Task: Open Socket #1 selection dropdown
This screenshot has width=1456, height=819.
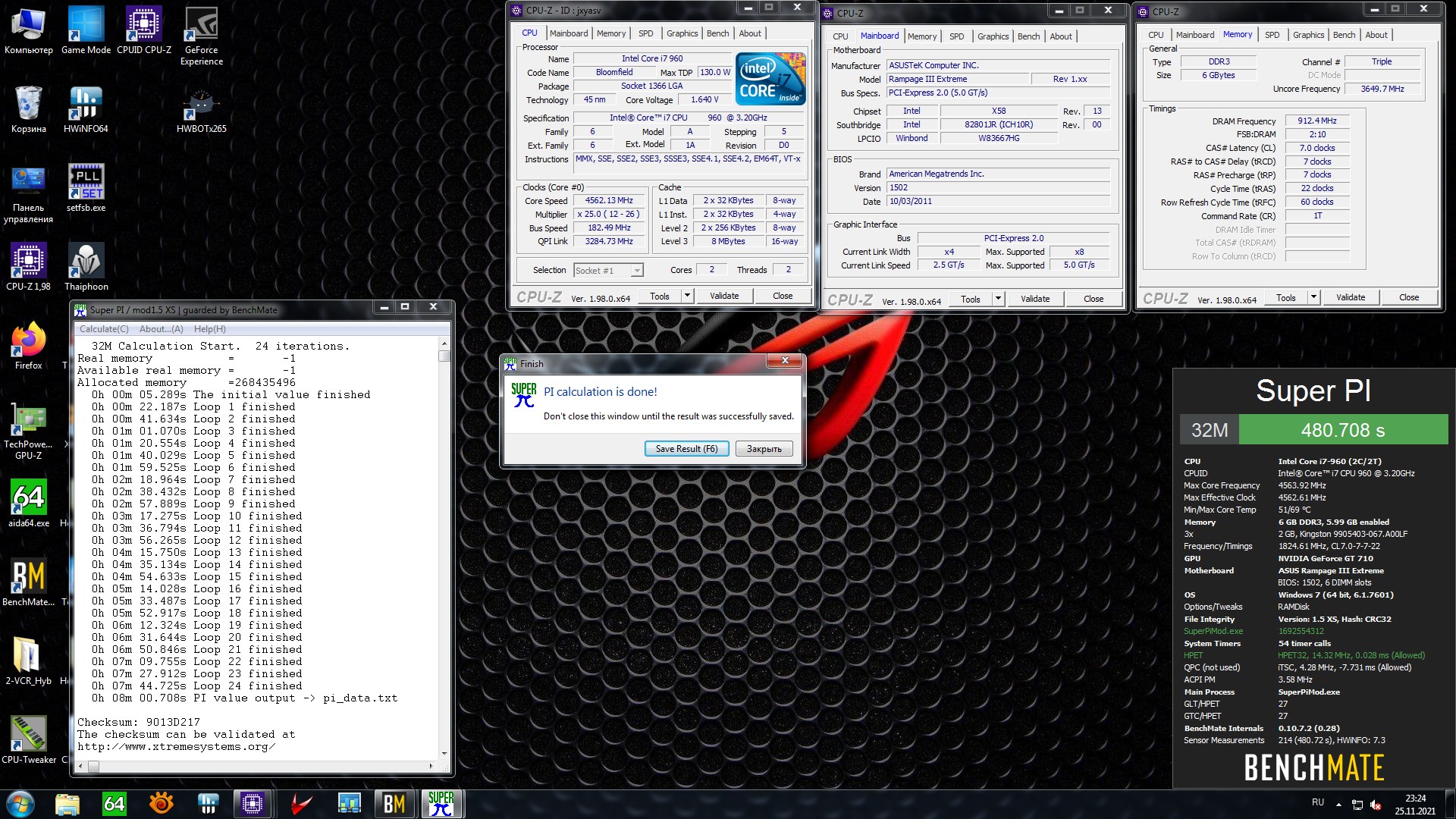Action: pos(608,271)
